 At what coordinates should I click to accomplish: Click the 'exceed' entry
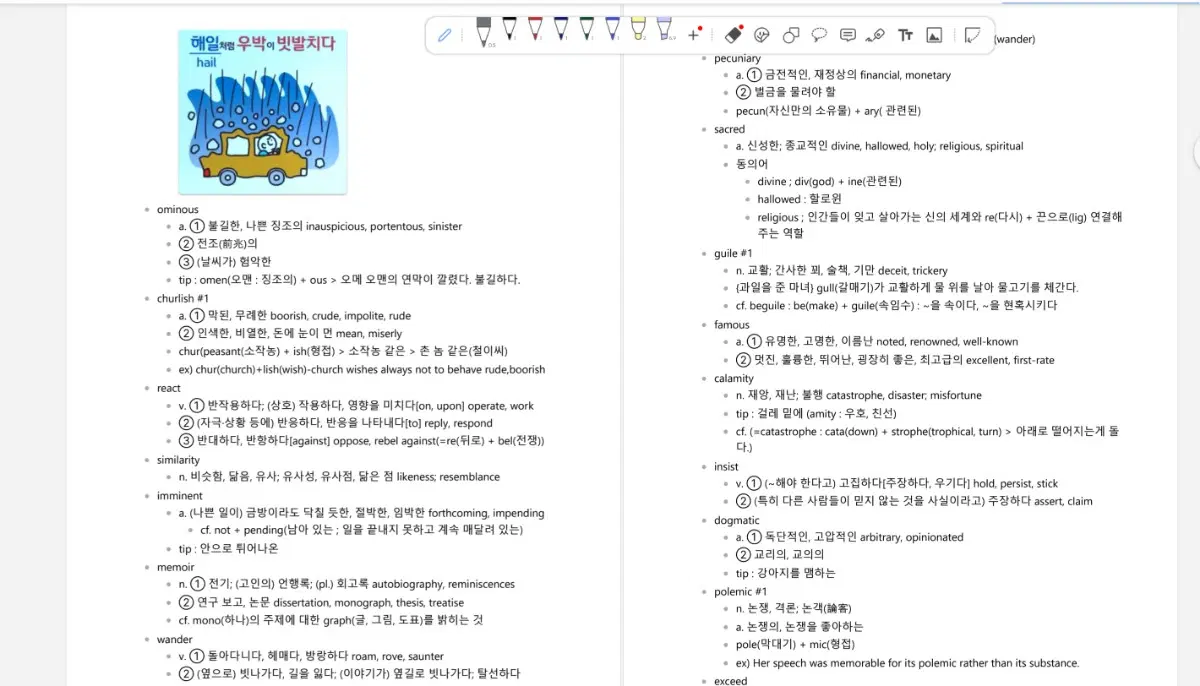[731, 681]
